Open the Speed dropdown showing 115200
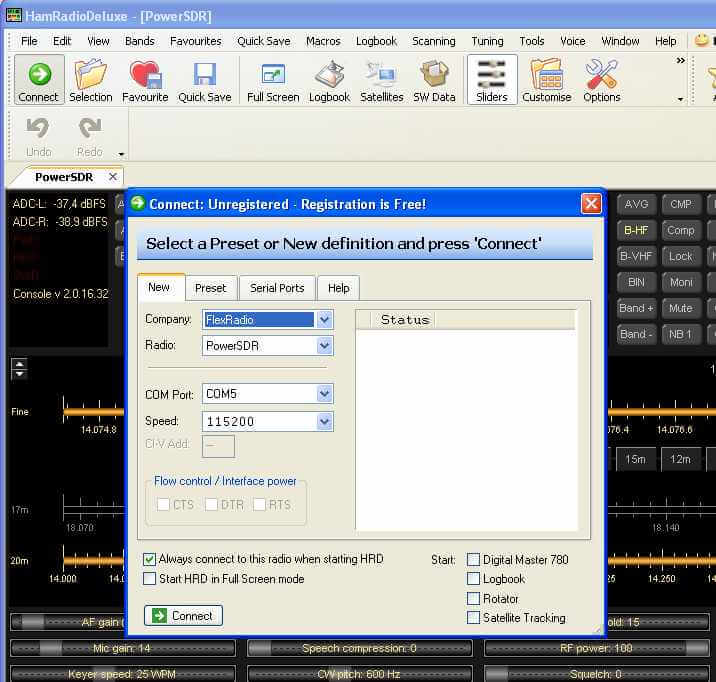The image size is (716, 682). pos(324,421)
